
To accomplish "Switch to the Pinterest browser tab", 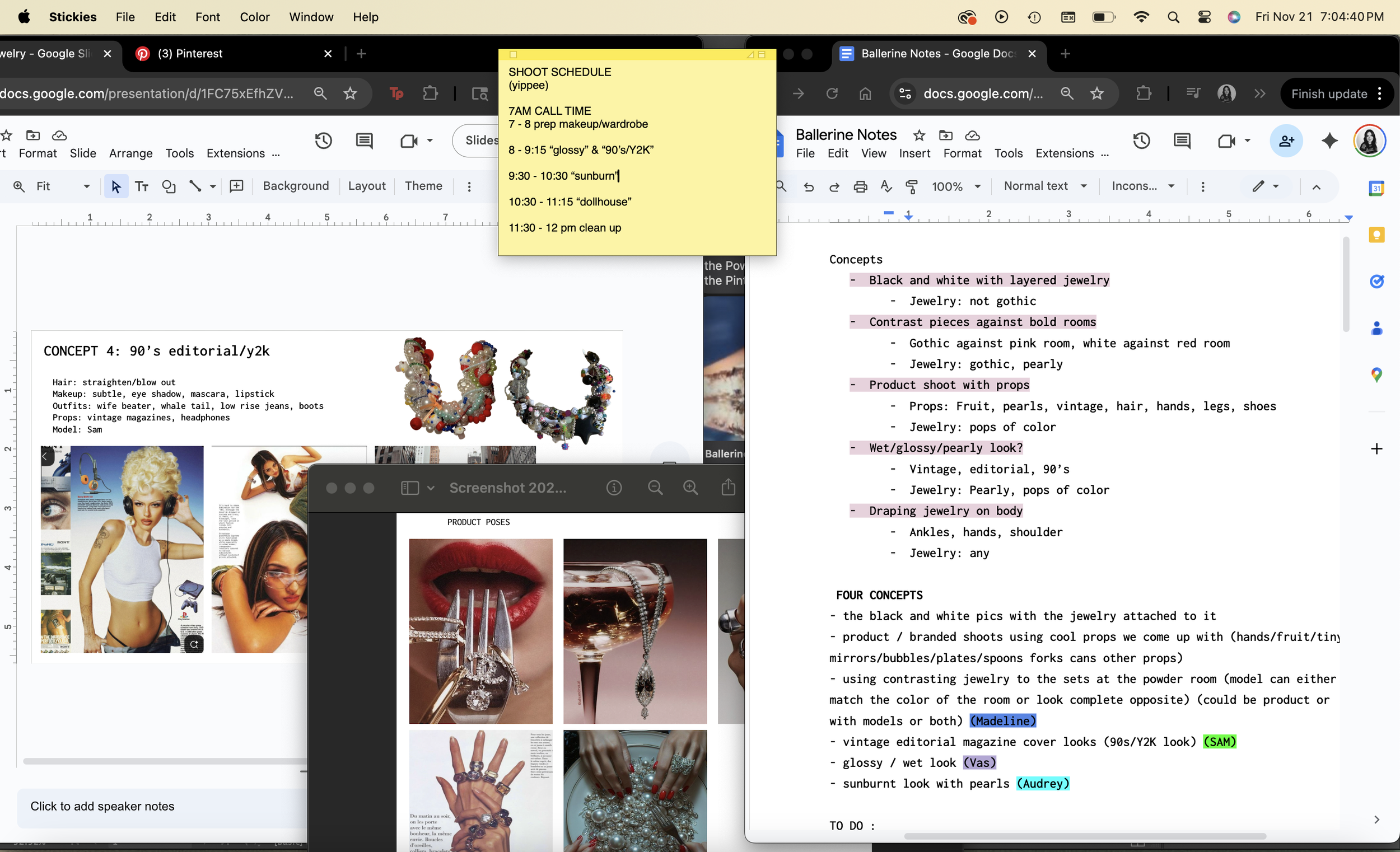I will point(190,53).
